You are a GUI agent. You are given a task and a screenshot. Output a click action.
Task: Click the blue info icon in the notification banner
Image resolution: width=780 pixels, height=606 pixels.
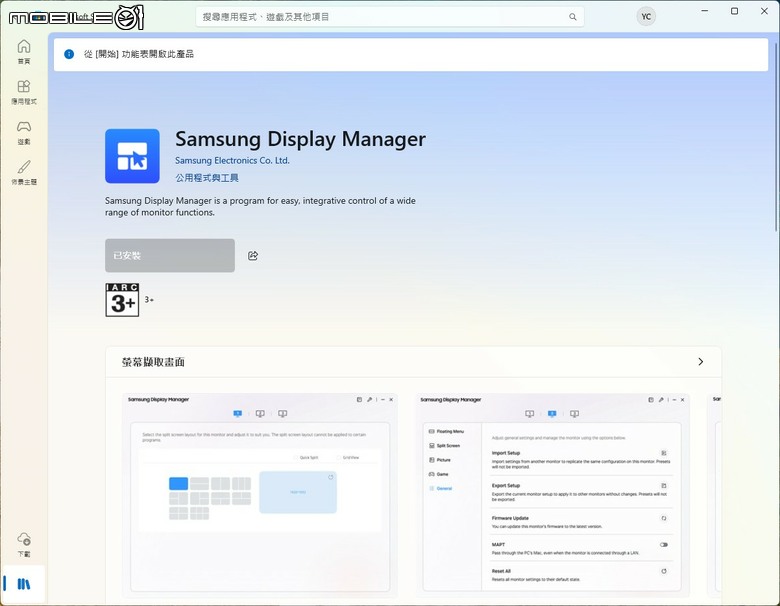coord(69,54)
